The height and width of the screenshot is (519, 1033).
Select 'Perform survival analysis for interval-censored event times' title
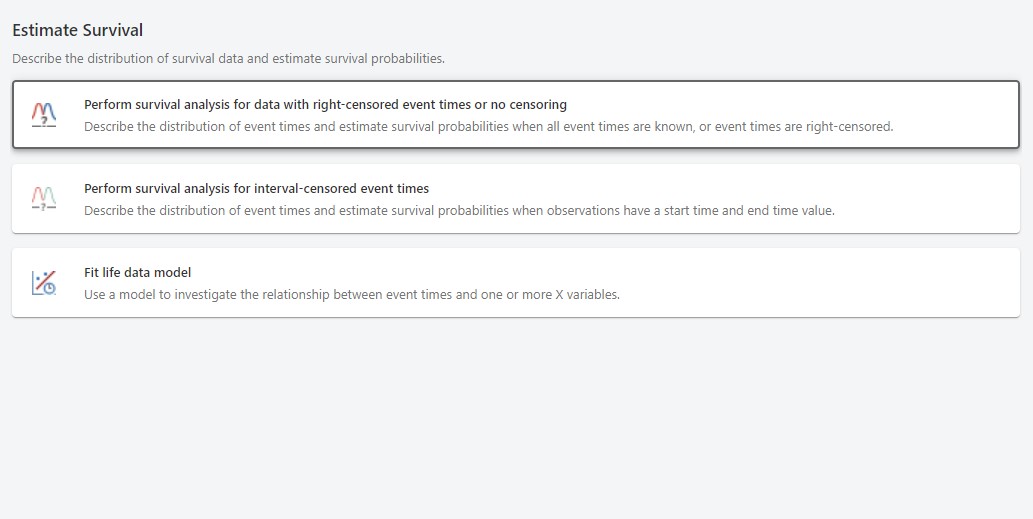pyautogui.click(x=256, y=188)
